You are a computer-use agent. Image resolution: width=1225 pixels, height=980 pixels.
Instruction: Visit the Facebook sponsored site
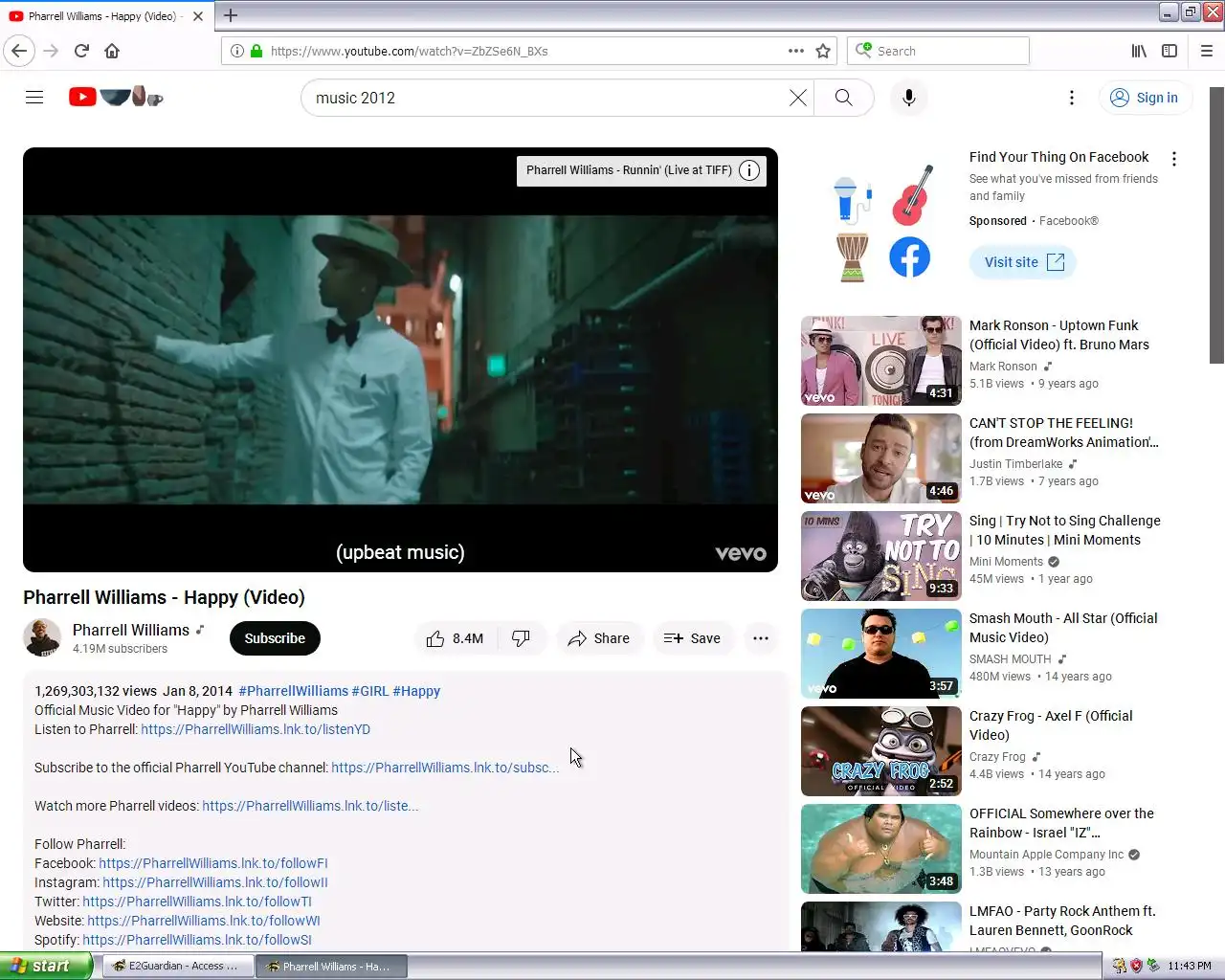pyautogui.click(x=1023, y=262)
